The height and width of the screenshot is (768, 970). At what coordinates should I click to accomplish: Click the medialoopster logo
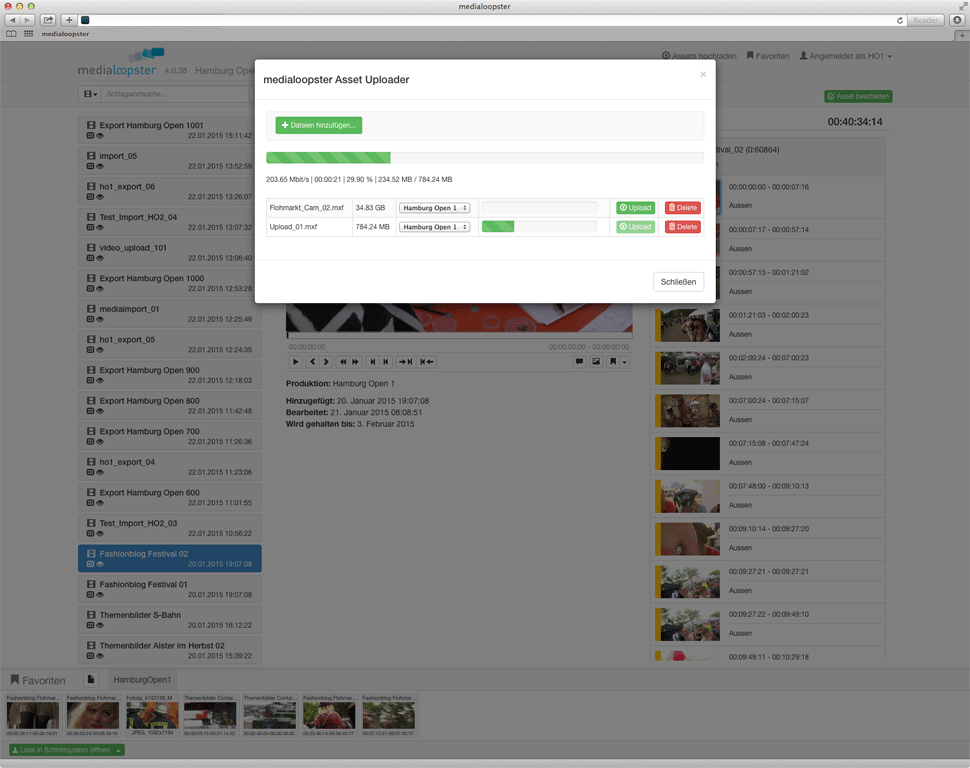[121, 63]
